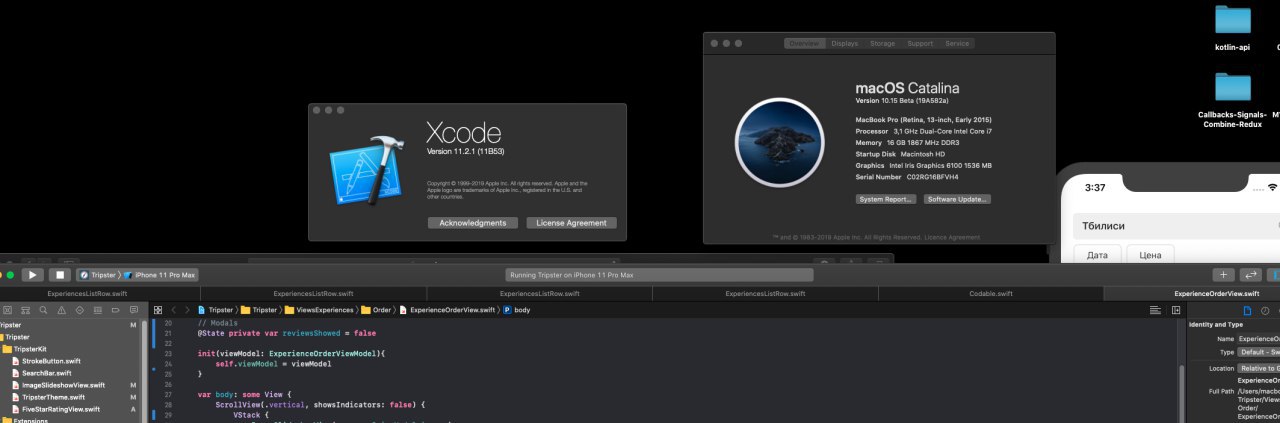Show the History inspector clock icon

click(x=1265, y=310)
